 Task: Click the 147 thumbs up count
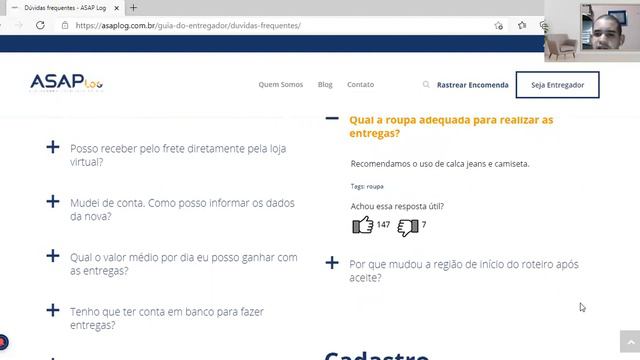[x=383, y=225]
